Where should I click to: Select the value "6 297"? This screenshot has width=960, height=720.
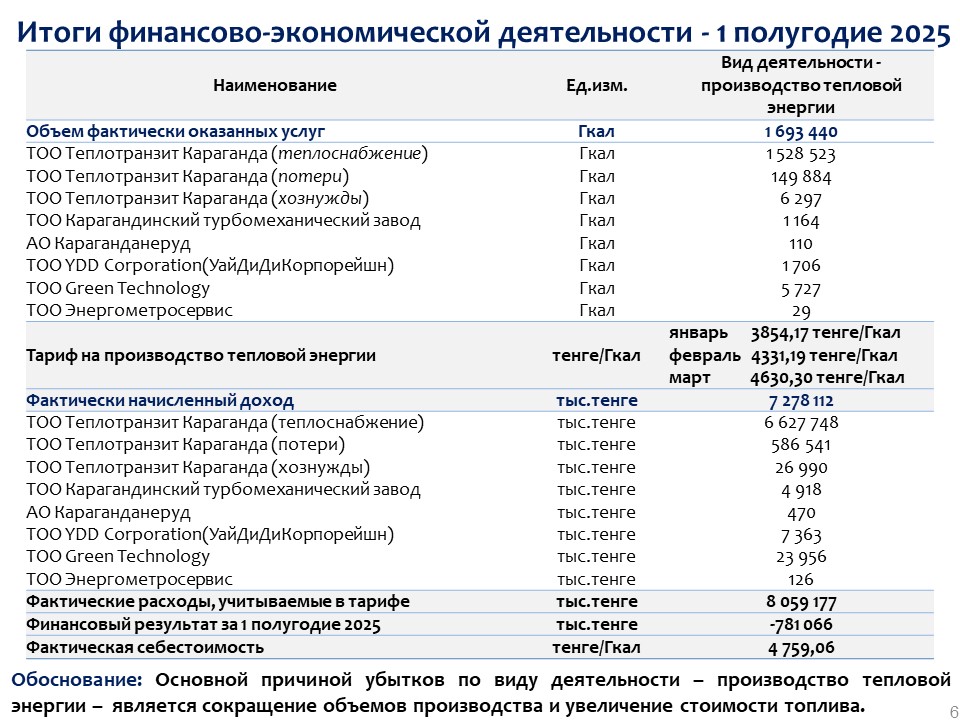(801, 199)
